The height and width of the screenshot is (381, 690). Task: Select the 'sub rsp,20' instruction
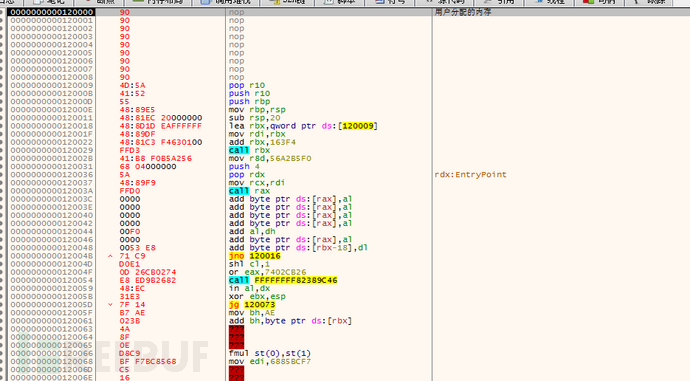tap(255, 118)
